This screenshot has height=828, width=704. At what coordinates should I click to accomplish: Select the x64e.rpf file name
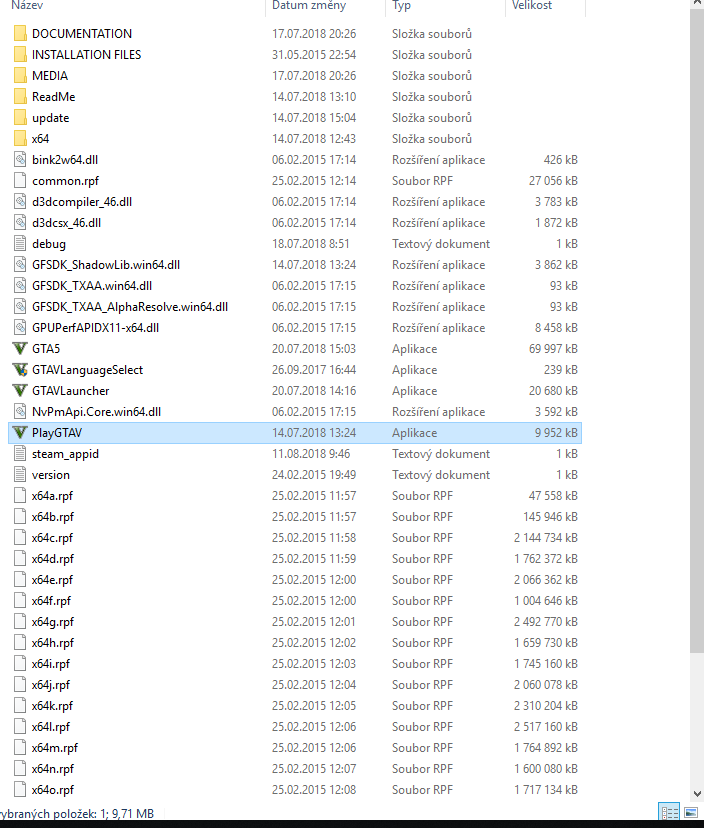coord(52,580)
